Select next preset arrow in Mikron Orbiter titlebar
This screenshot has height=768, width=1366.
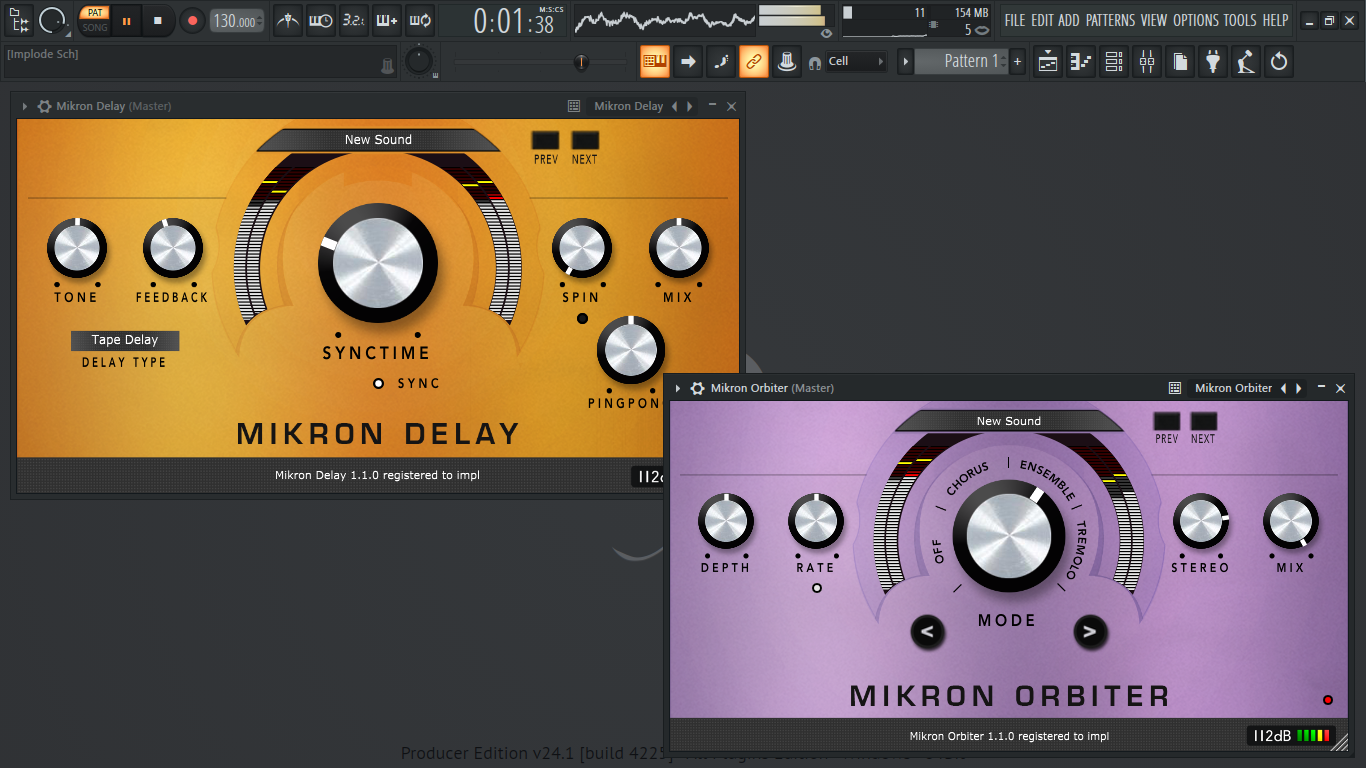click(1299, 388)
